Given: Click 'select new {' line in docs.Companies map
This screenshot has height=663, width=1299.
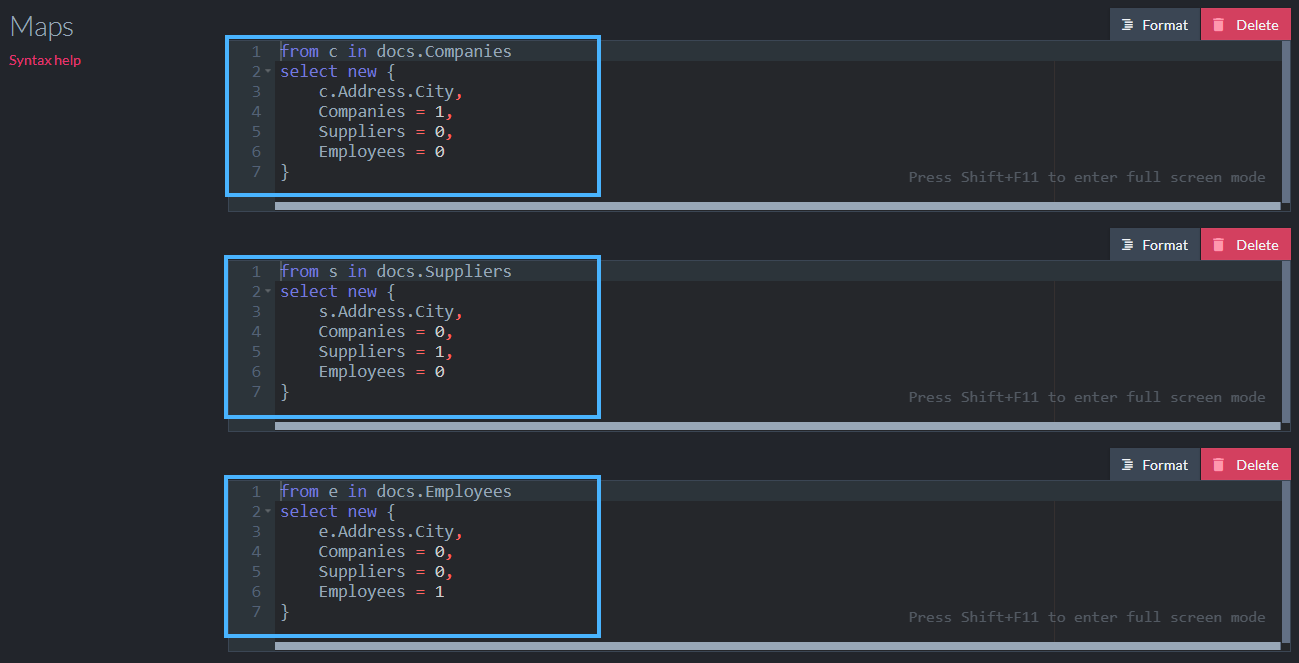Looking at the screenshot, I should click(338, 71).
